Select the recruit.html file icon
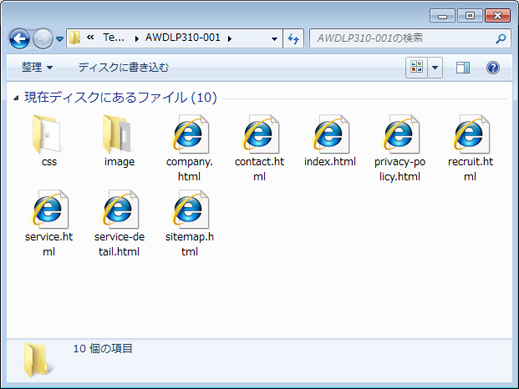Image resolution: width=519 pixels, height=389 pixels. point(471,134)
